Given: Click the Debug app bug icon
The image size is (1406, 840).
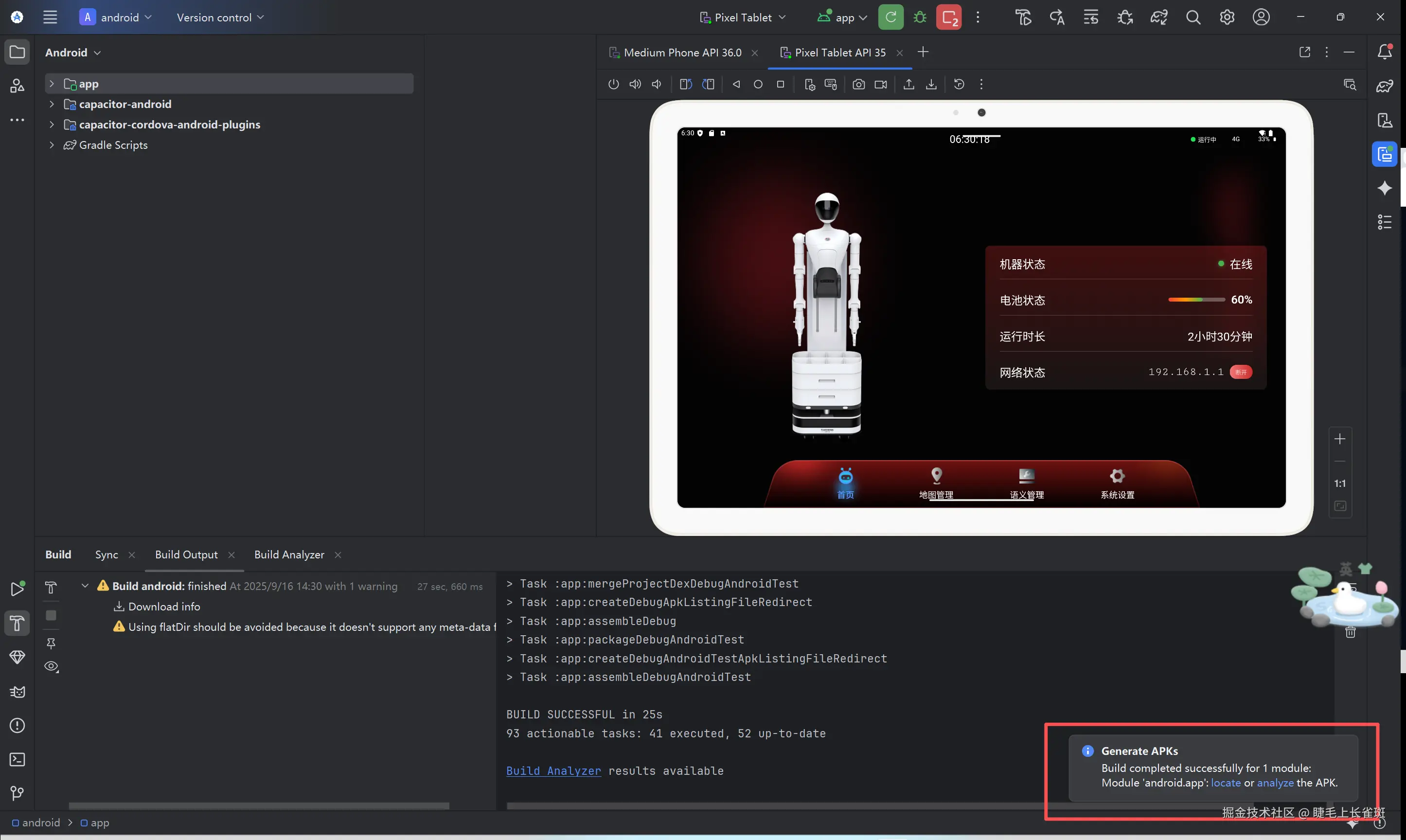Looking at the screenshot, I should (920, 17).
